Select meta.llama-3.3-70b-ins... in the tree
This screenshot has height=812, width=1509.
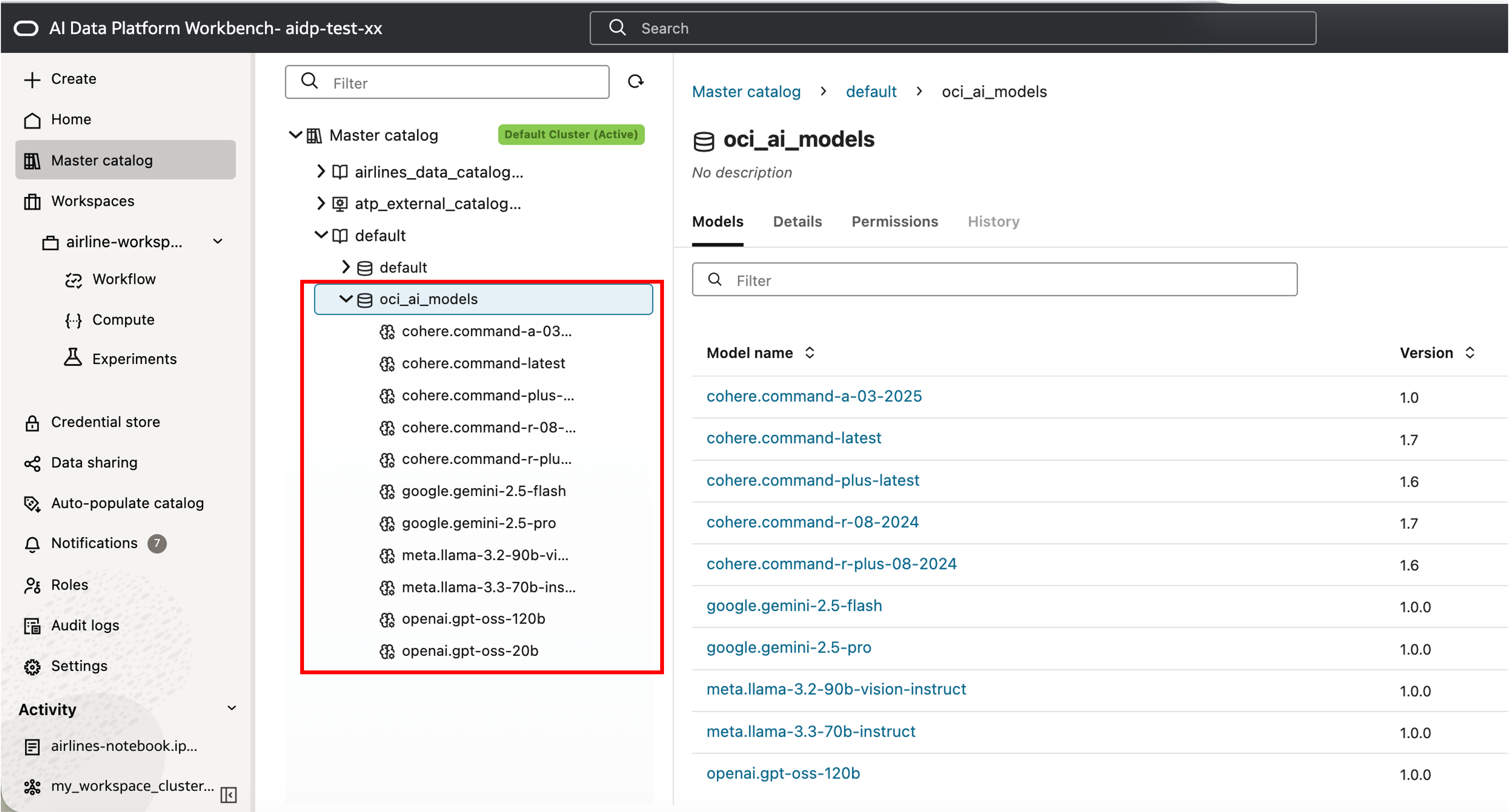pyautogui.click(x=488, y=587)
